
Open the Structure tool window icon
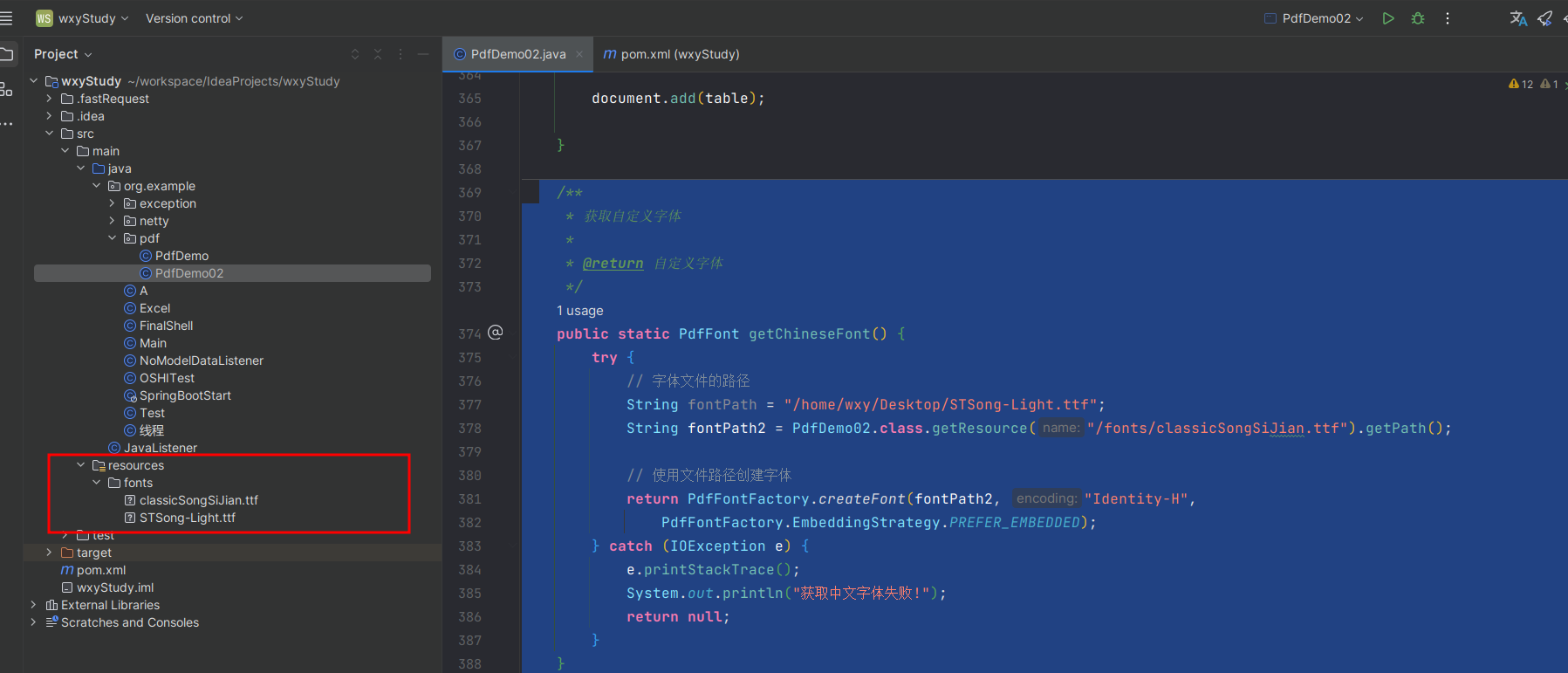coord(7,89)
